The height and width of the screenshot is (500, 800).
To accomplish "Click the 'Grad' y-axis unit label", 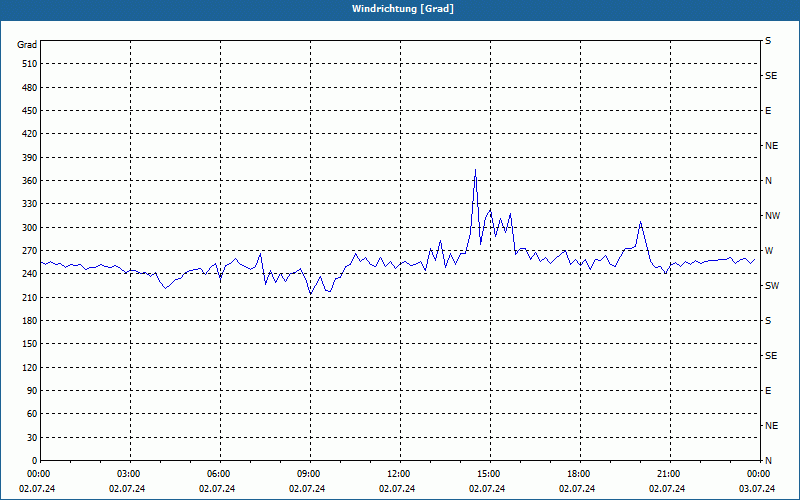I will (27, 45).
